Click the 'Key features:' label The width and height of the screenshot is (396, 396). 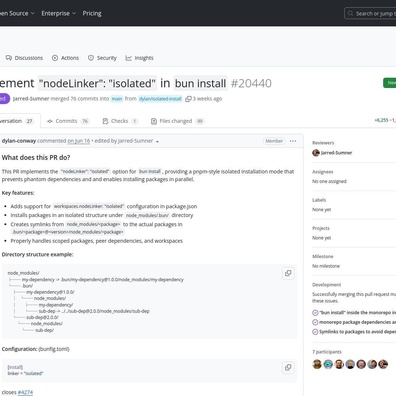point(18,193)
